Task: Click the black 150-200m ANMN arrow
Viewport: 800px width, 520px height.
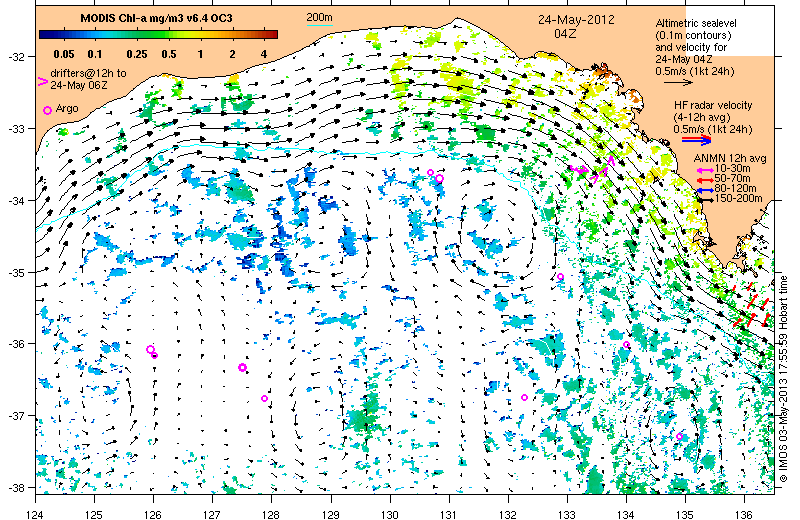Action: pos(705,200)
